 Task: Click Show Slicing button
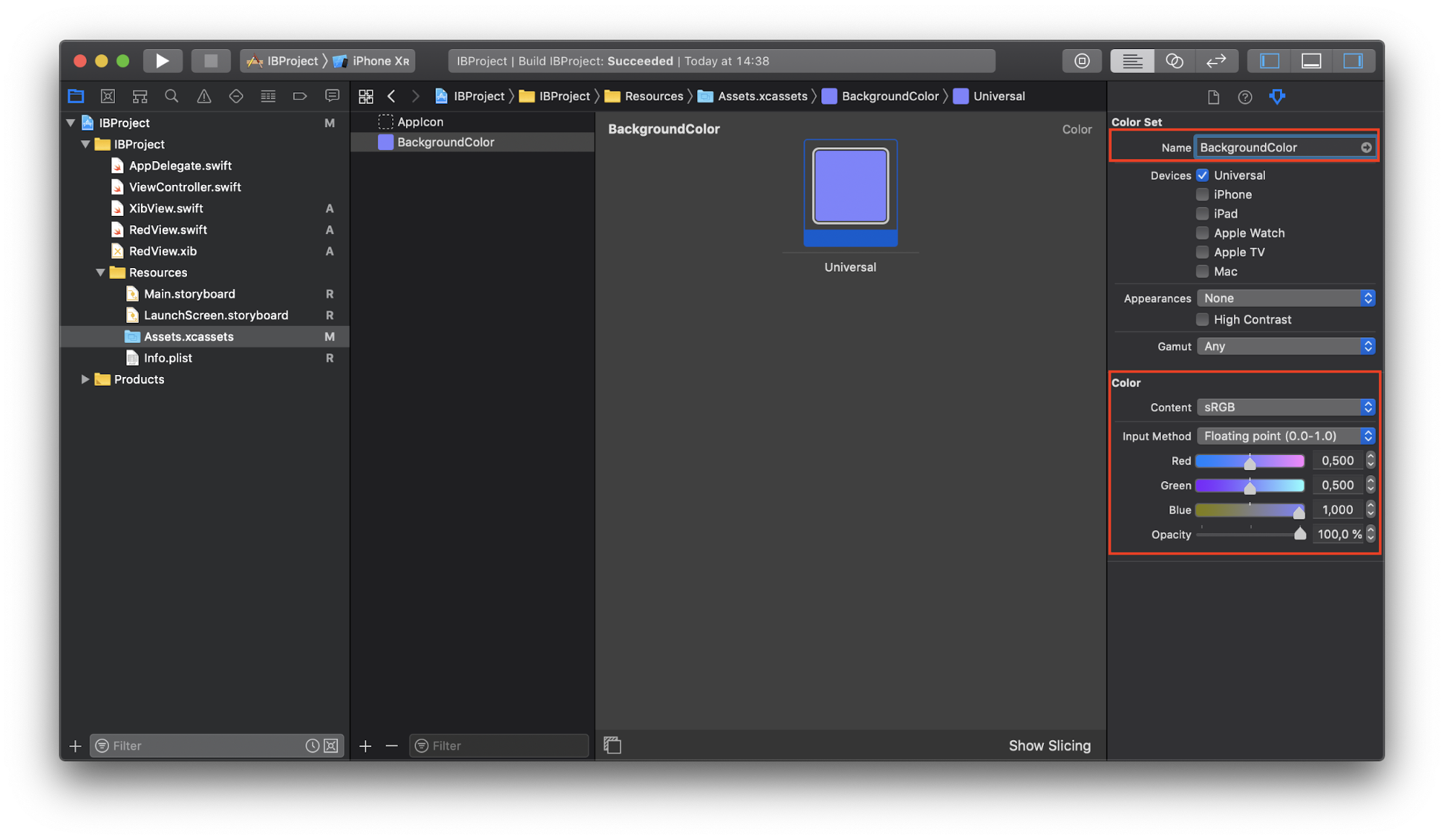click(x=1049, y=745)
